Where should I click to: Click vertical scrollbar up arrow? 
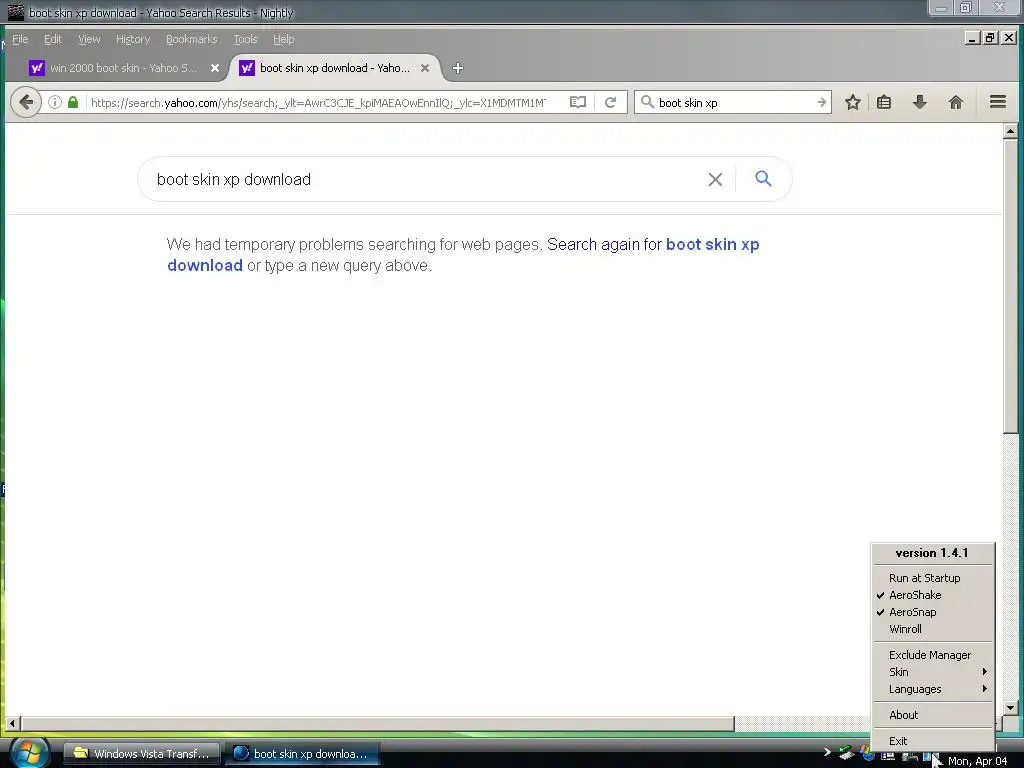(1010, 131)
